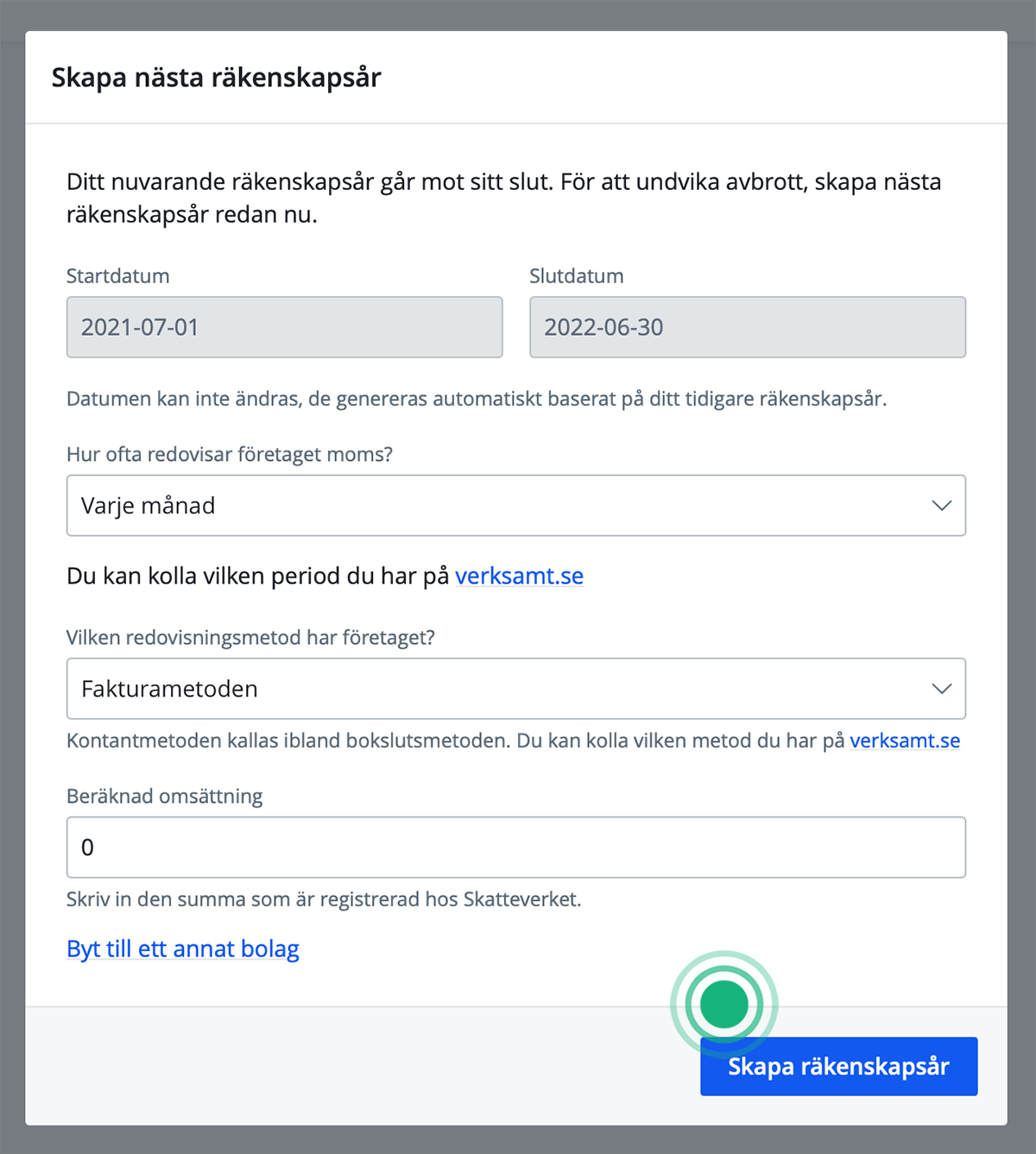Select Byt till ett annat bolag

coord(183,949)
